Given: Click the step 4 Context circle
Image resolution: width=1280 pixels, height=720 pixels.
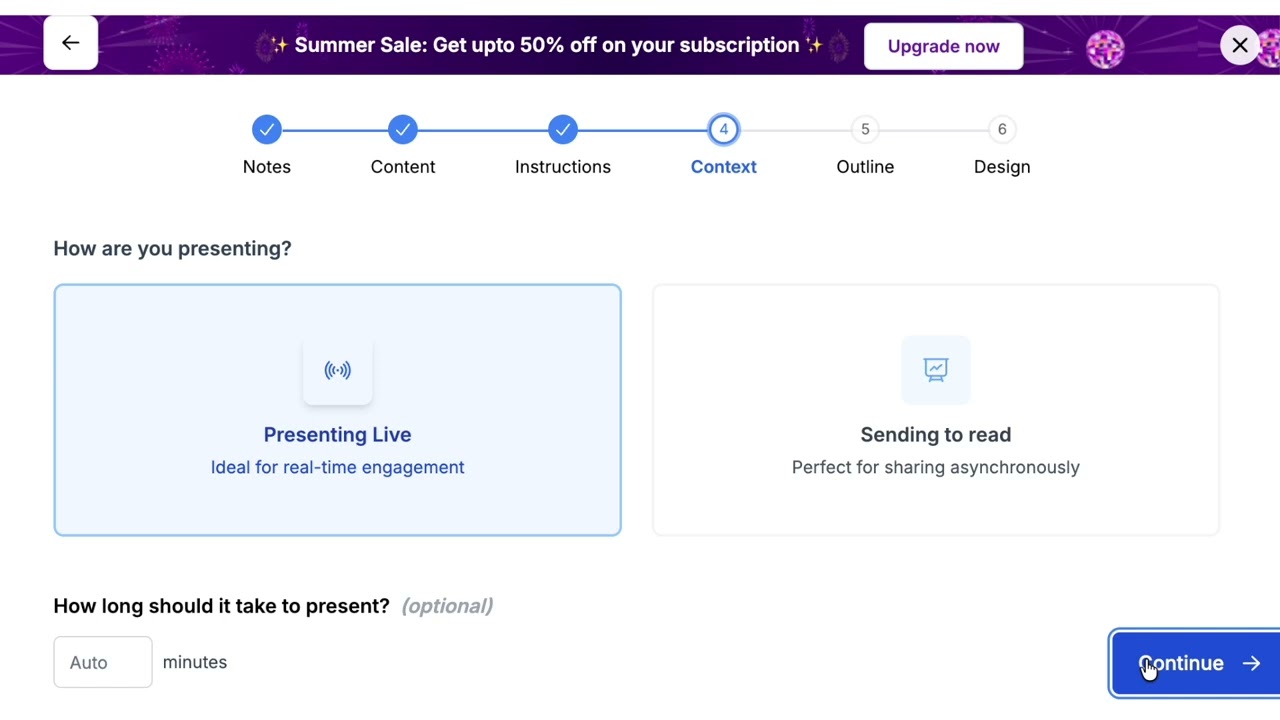Looking at the screenshot, I should click(723, 130).
